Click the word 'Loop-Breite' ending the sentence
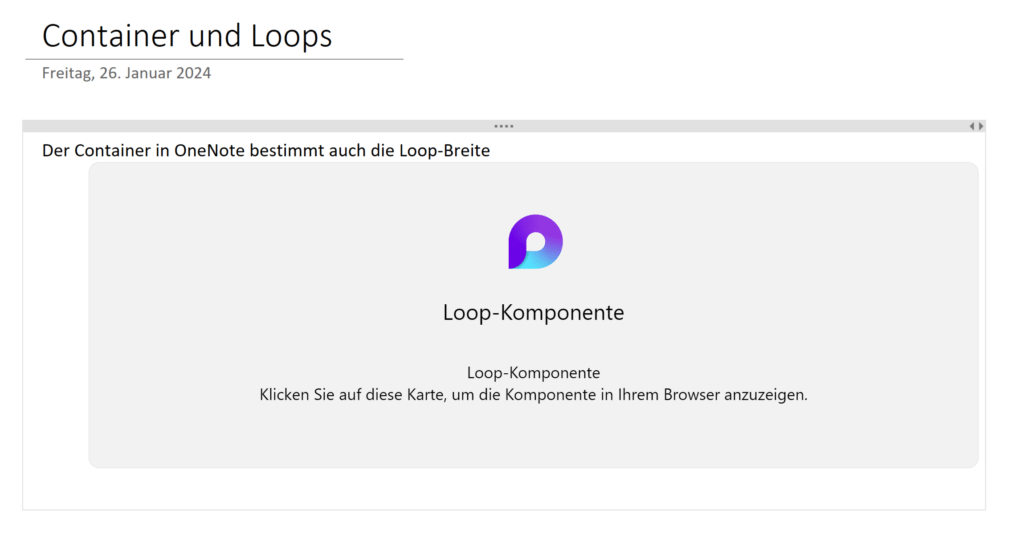Screen dimensions: 1024x539 [x=445, y=151]
